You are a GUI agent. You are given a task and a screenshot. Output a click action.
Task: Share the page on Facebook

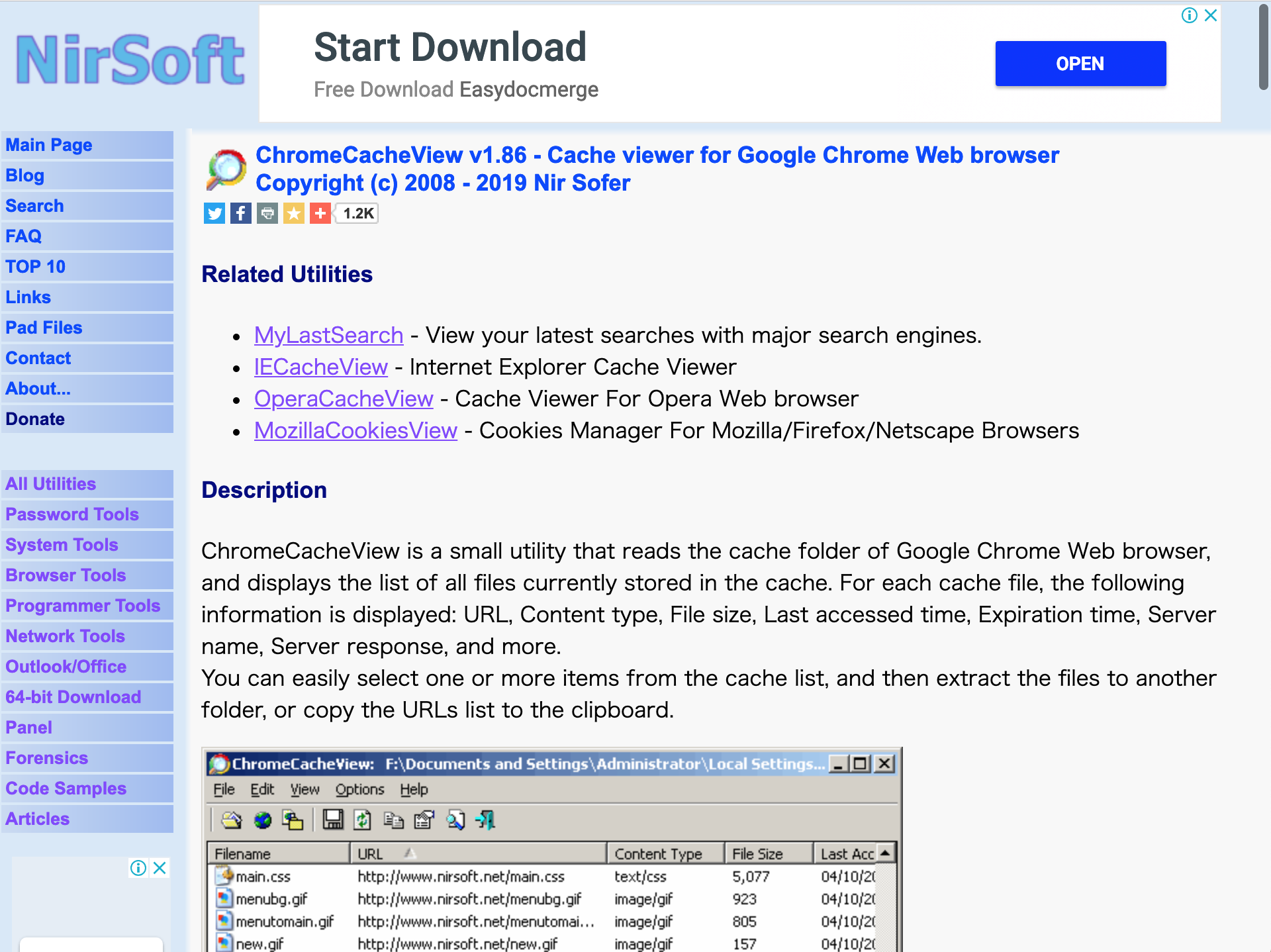coord(240,213)
